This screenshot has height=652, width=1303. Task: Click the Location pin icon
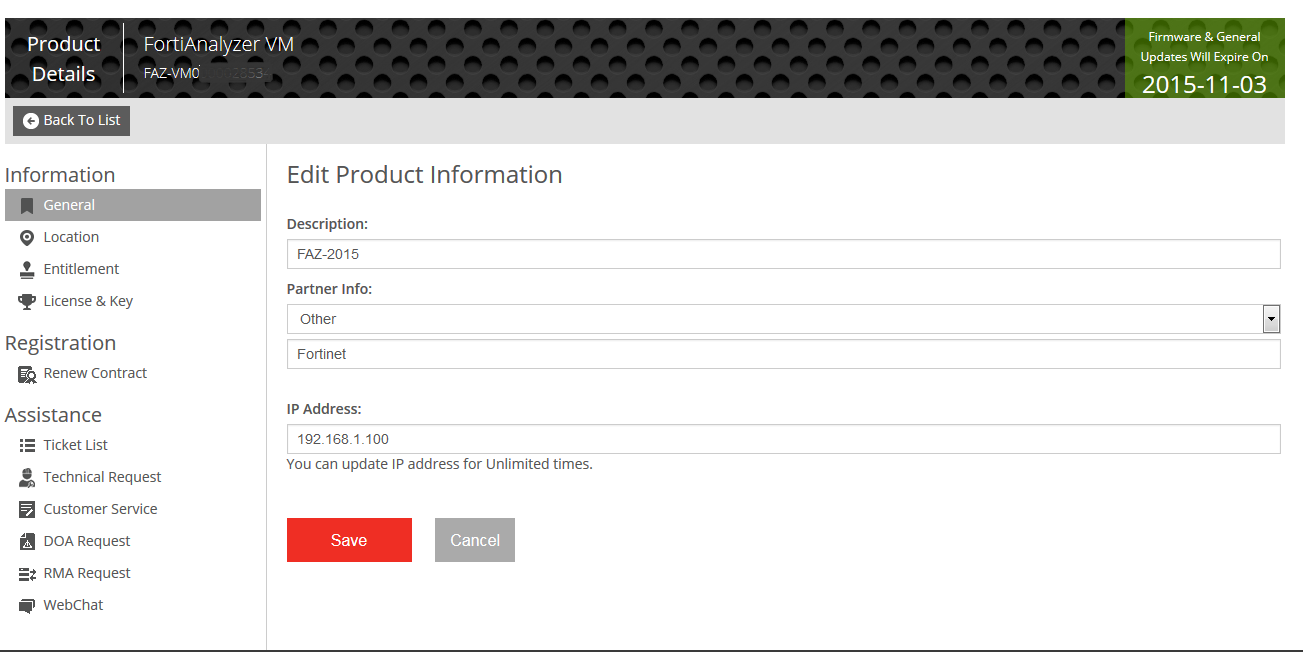tap(27, 238)
